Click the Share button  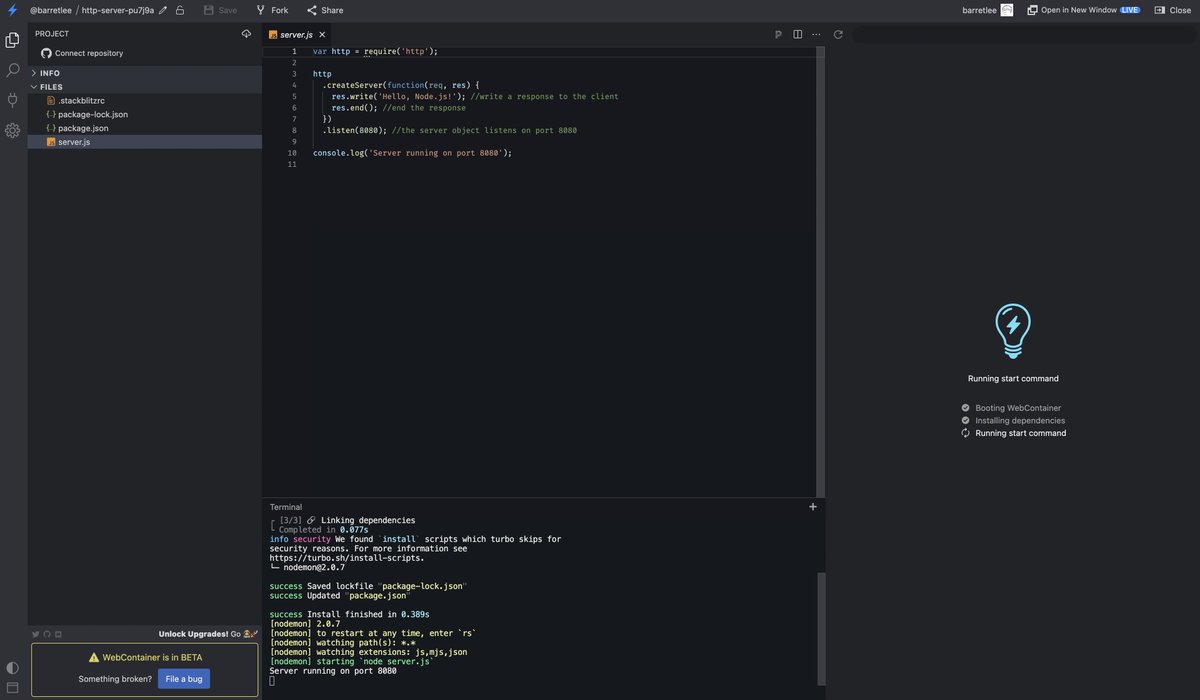click(x=325, y=10)
